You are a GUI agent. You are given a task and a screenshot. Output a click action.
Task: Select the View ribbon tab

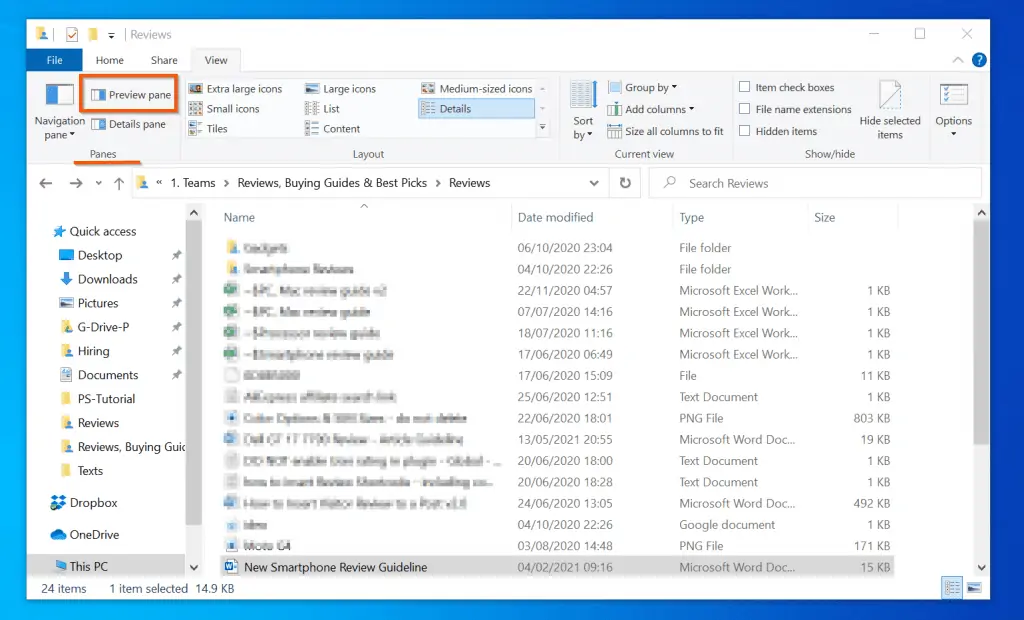pos(216,60)
